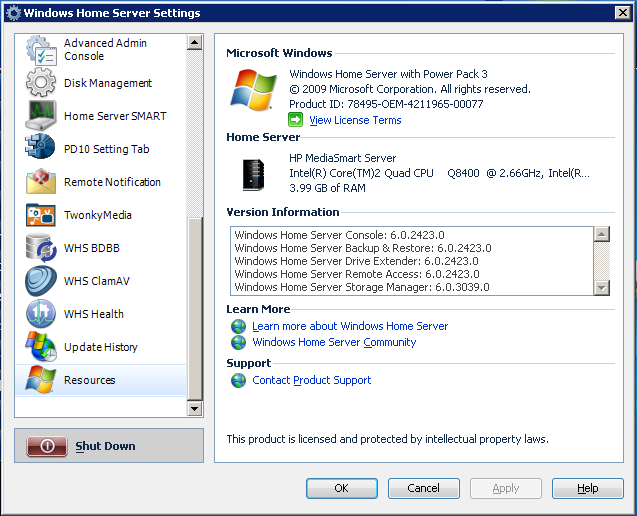Select the Remote Notification tab
The height and width of the screenshot is (516, 637).
[x=101, y=182]
